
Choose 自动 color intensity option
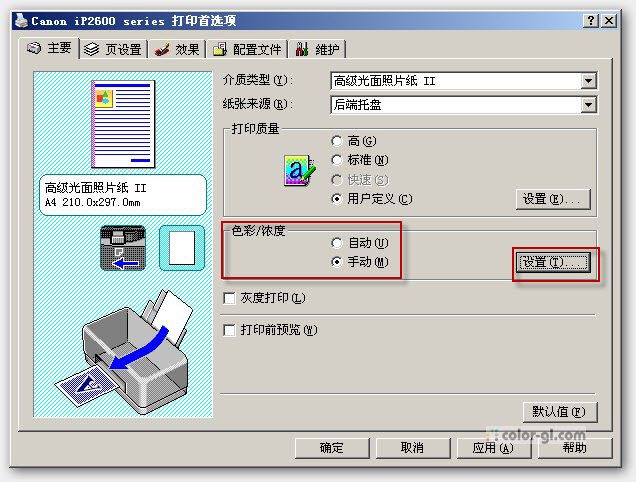(x=337, y=243)
